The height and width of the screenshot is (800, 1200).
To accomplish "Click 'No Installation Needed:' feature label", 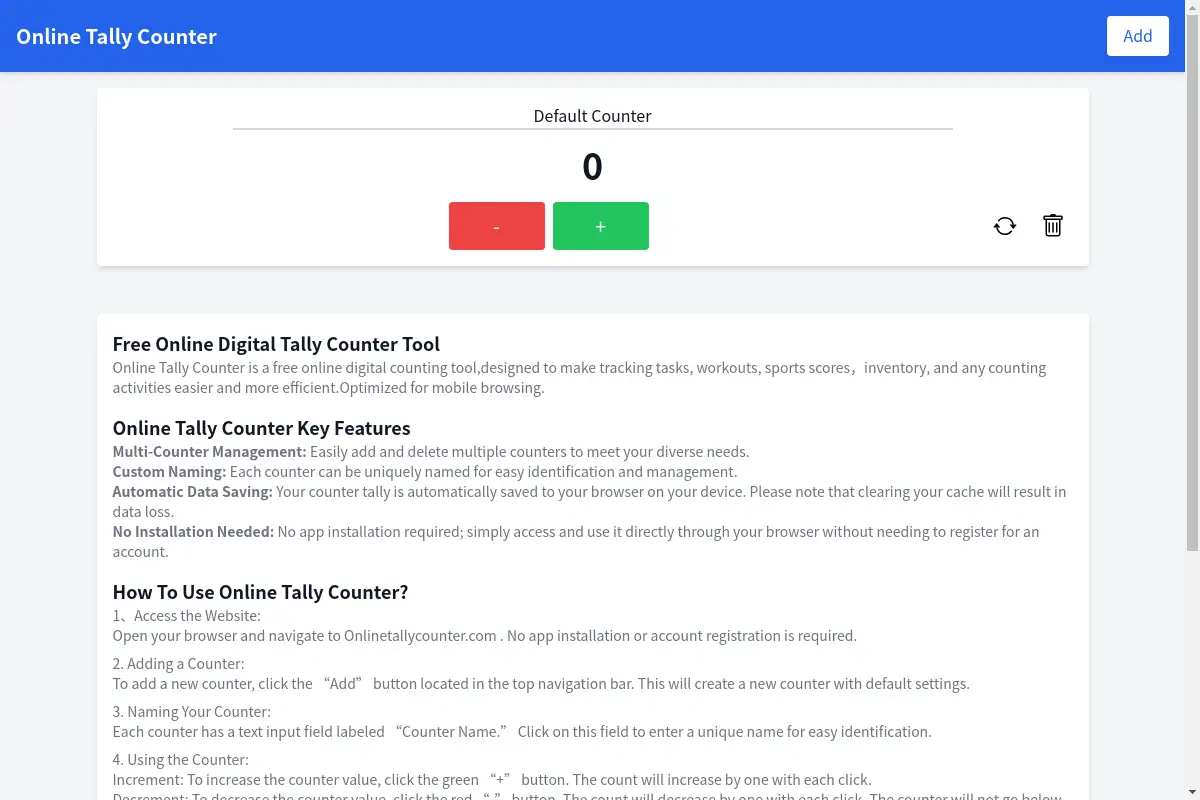I will pyautogui.click(x=193, y=531).
